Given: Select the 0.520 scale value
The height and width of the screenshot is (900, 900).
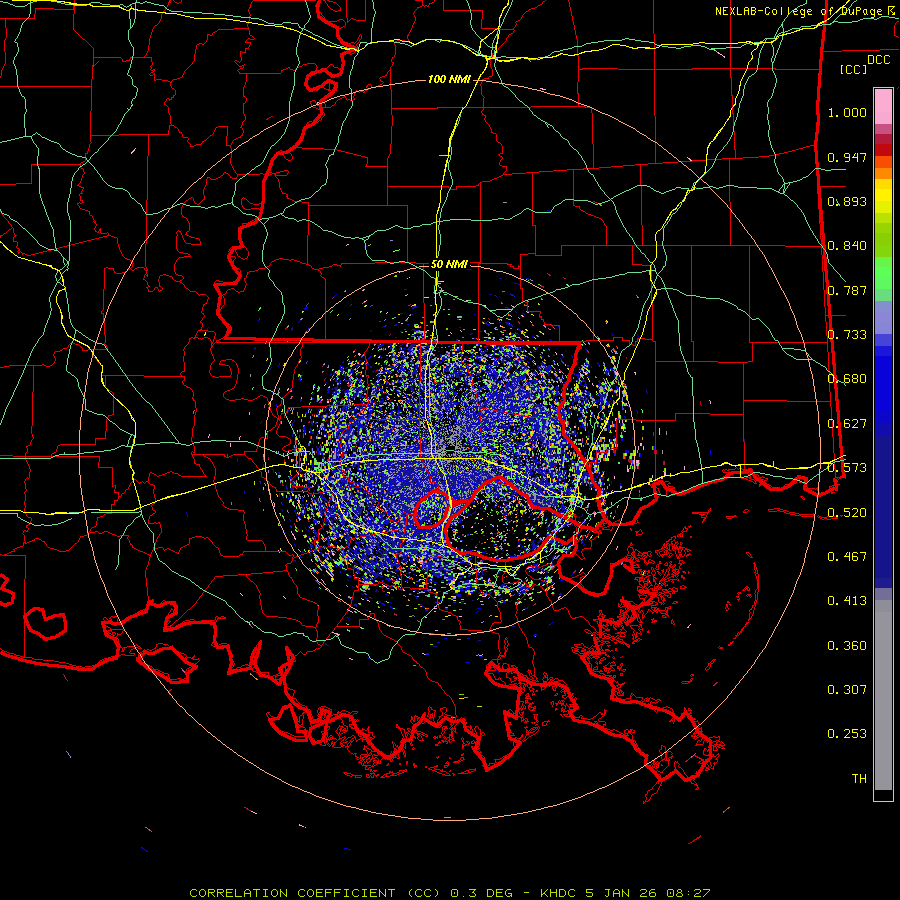Looking at the screenshot, I should pyautogui.click(x=847, y=513).
